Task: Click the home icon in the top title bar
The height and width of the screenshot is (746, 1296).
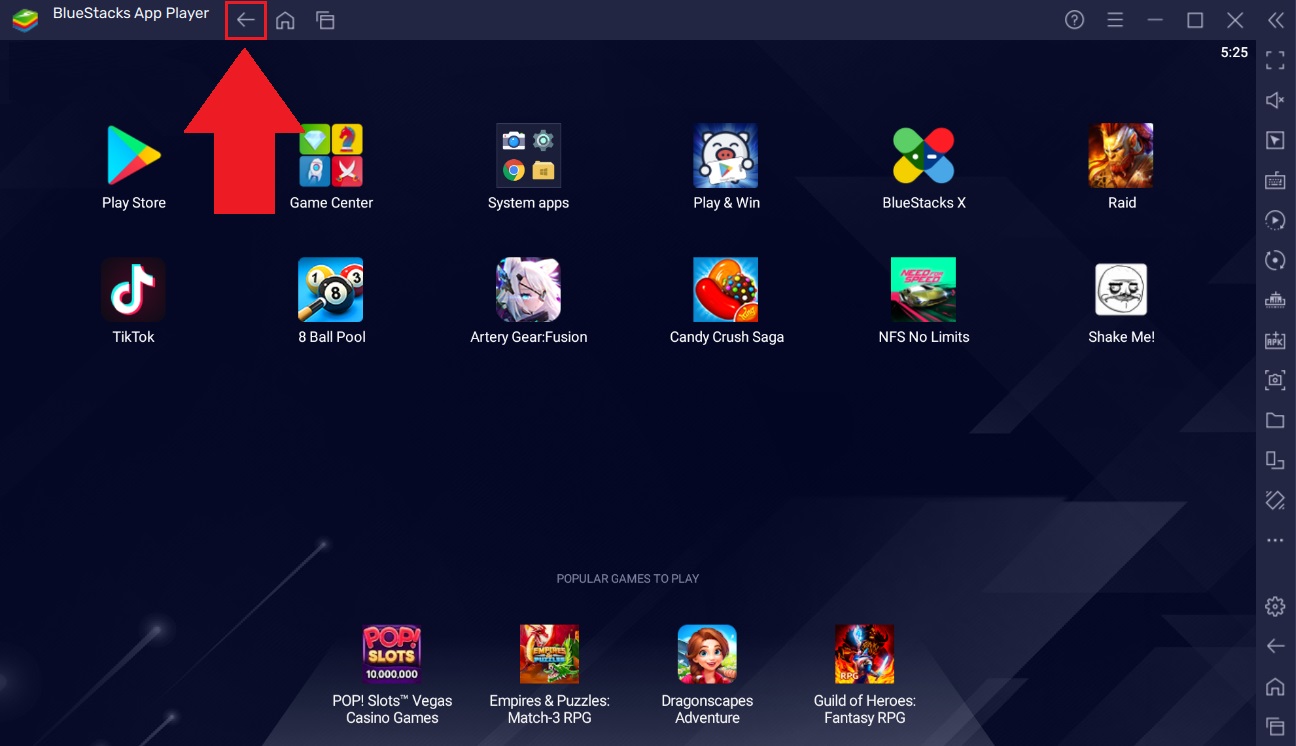Action: pyautogui.click(x=285, y=21)
